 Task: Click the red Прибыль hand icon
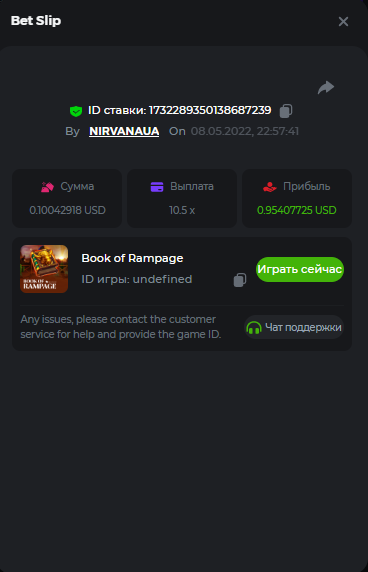point(270,187)
